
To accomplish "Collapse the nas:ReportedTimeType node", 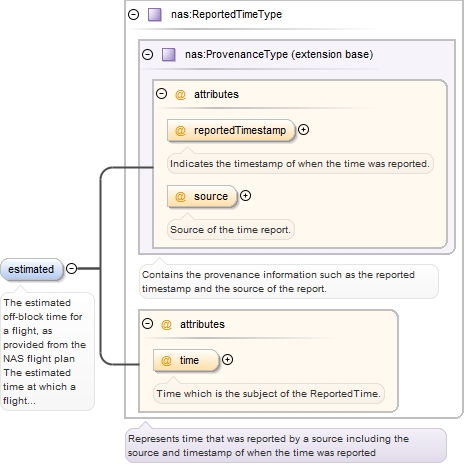I will [x=133, y=15].
